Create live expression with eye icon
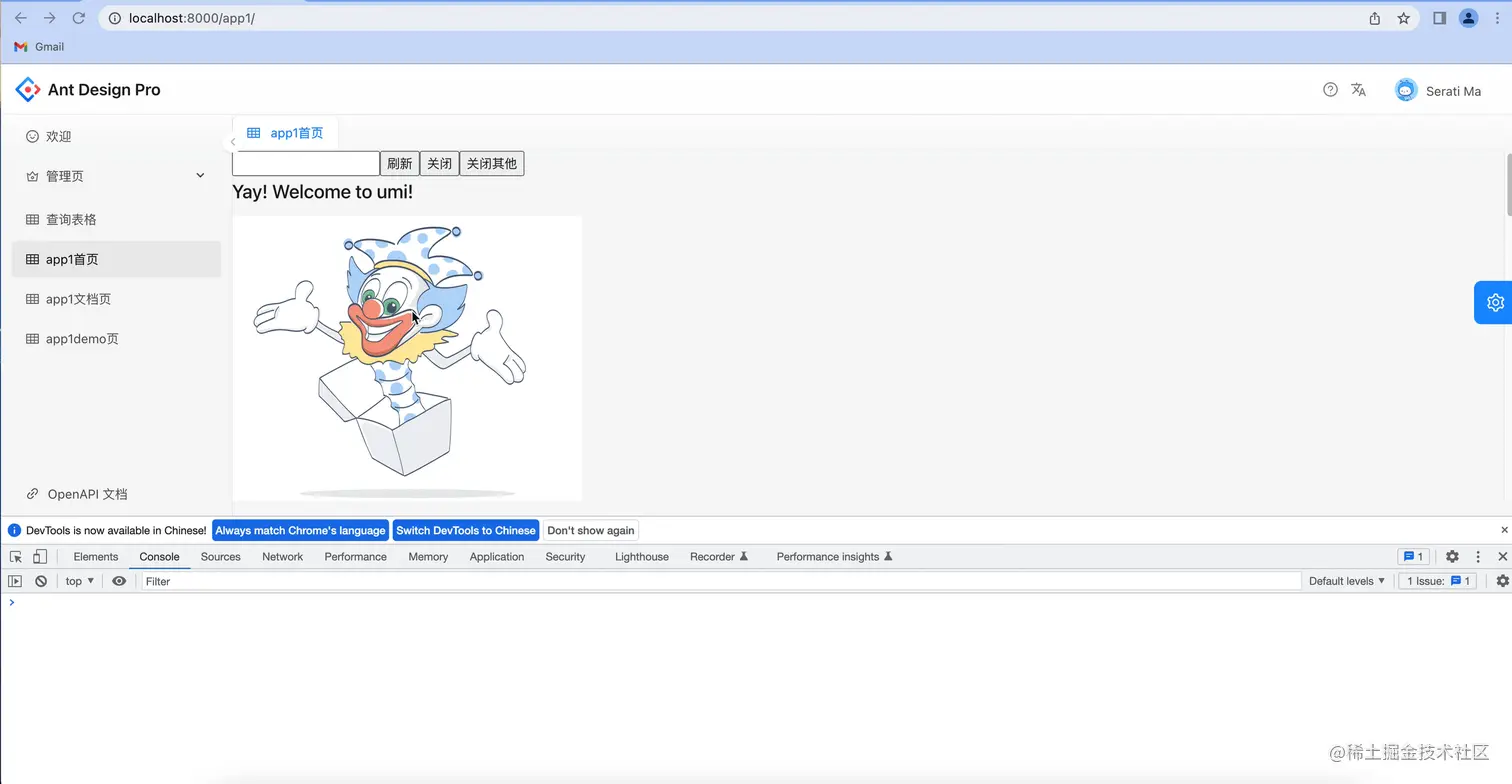 pos(119,581)
